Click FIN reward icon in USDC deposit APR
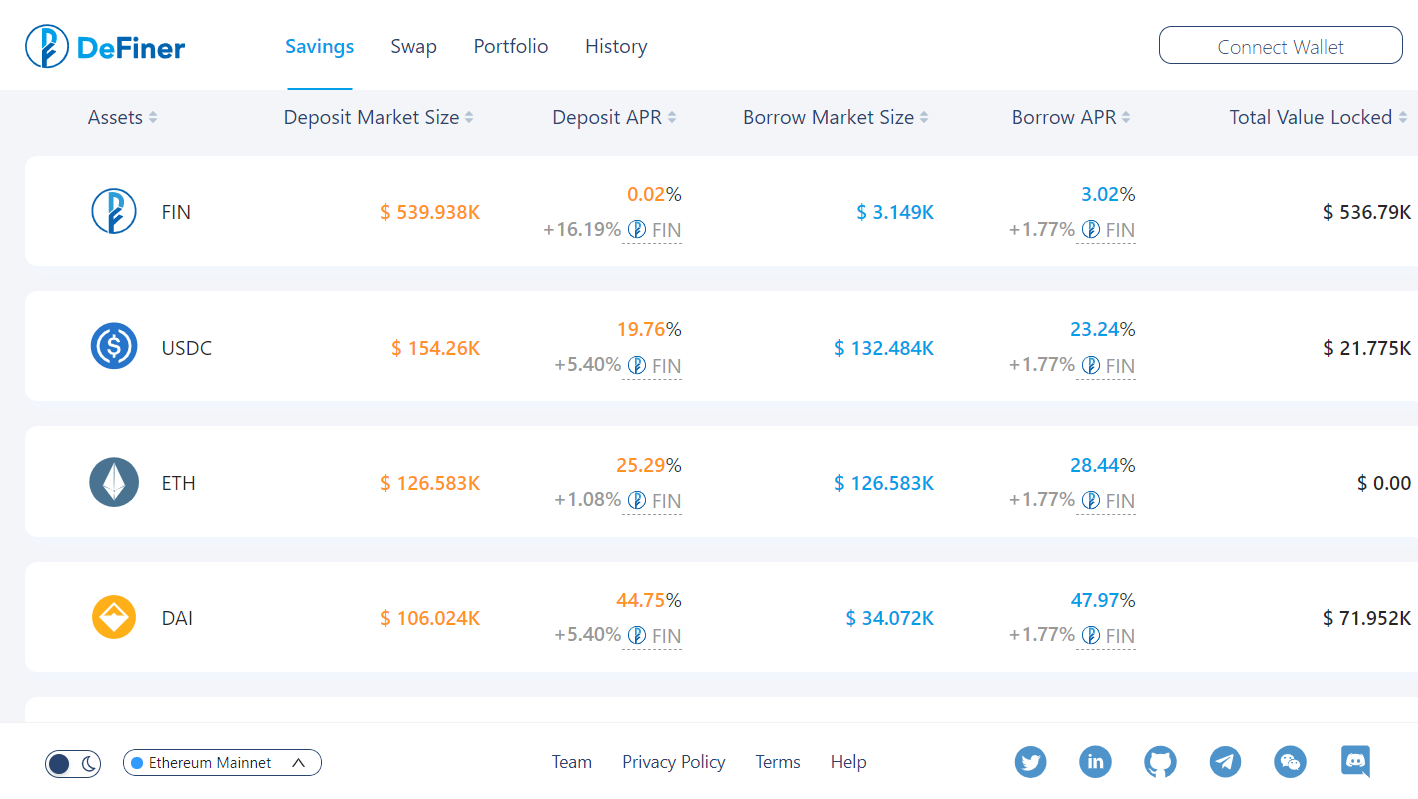The width and height of the screenshot is (1418, 799). pos(637,365)
